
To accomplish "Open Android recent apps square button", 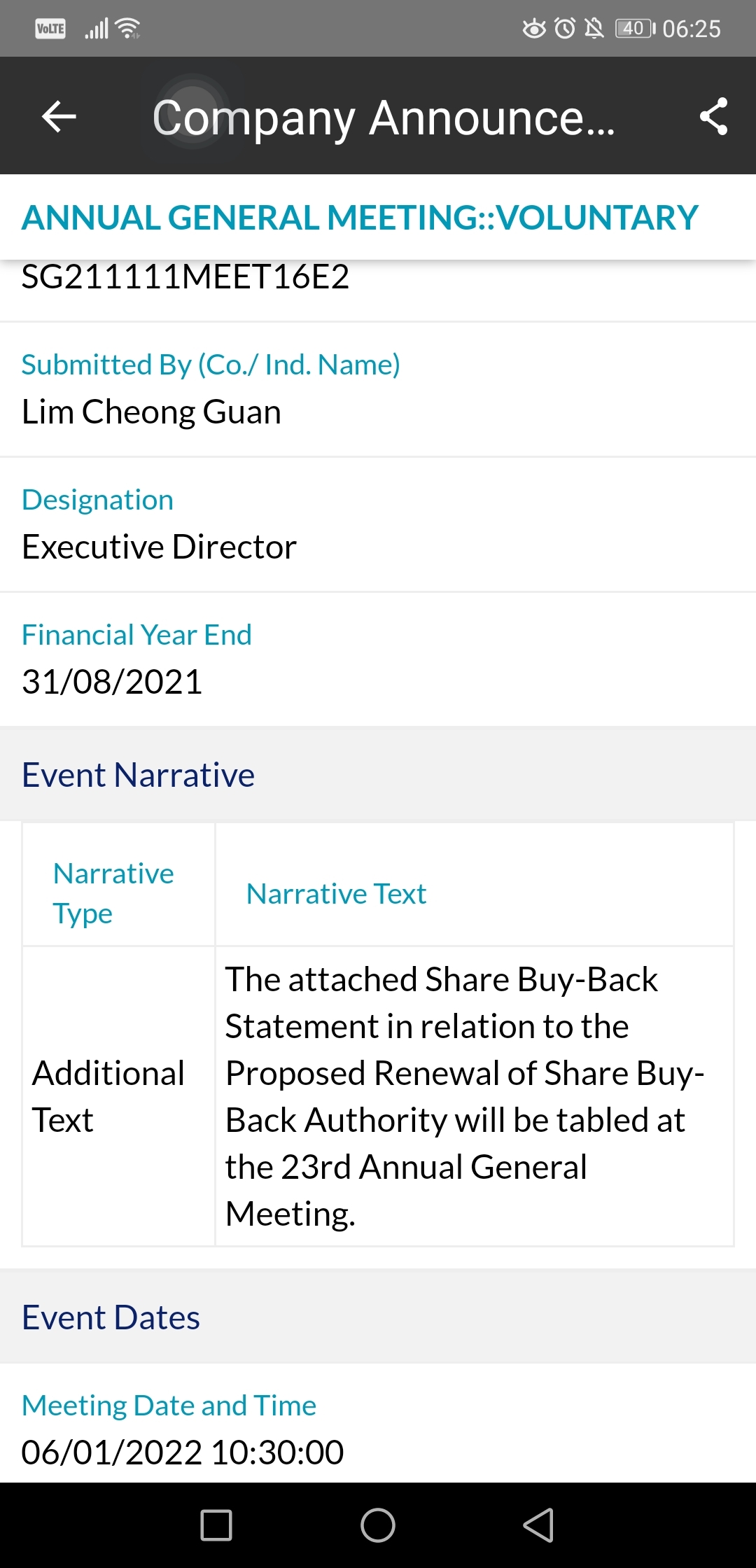I will click(x=216, y=1525).
